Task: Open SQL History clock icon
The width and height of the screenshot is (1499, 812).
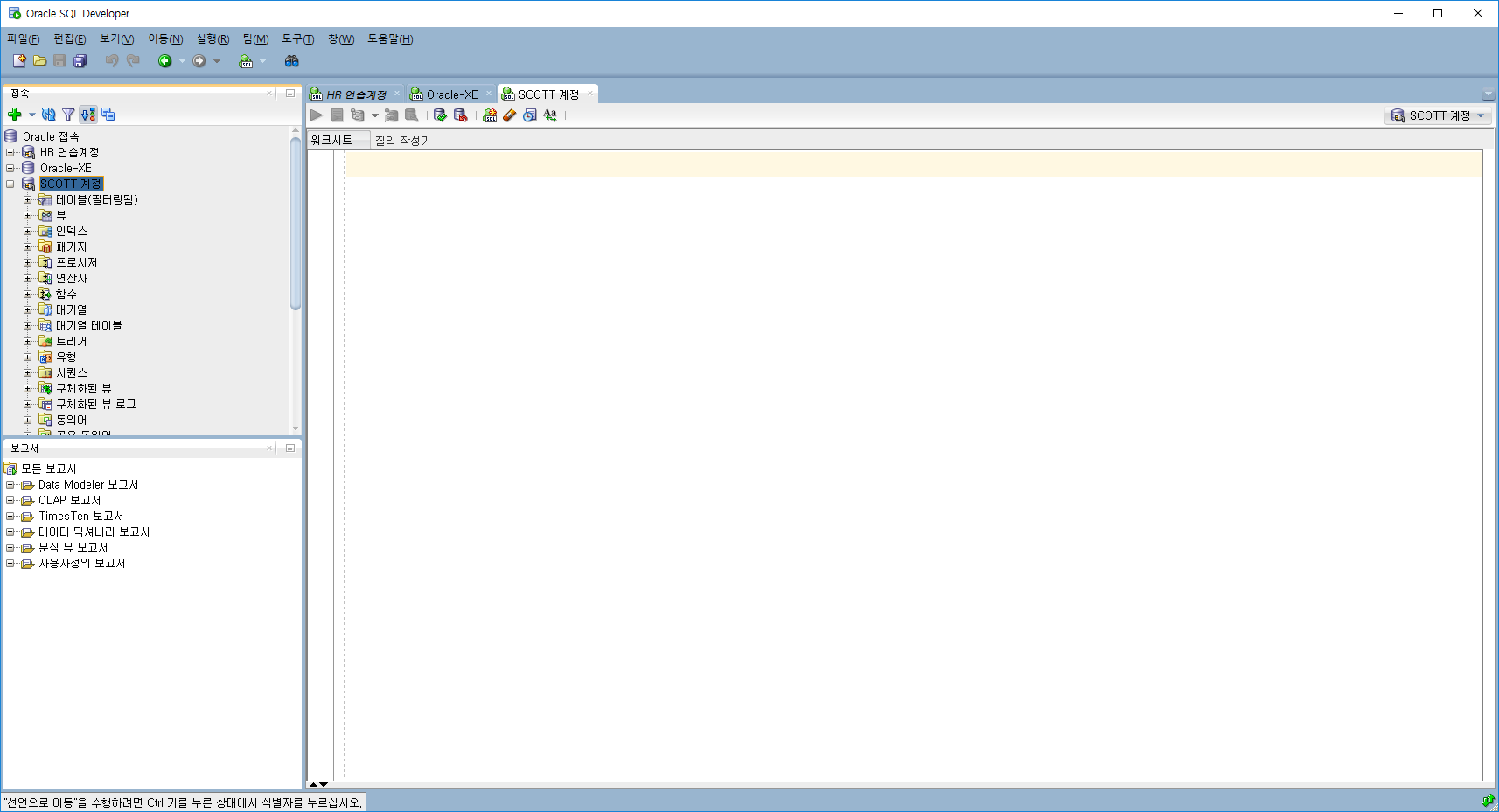Action: point(530,115)
